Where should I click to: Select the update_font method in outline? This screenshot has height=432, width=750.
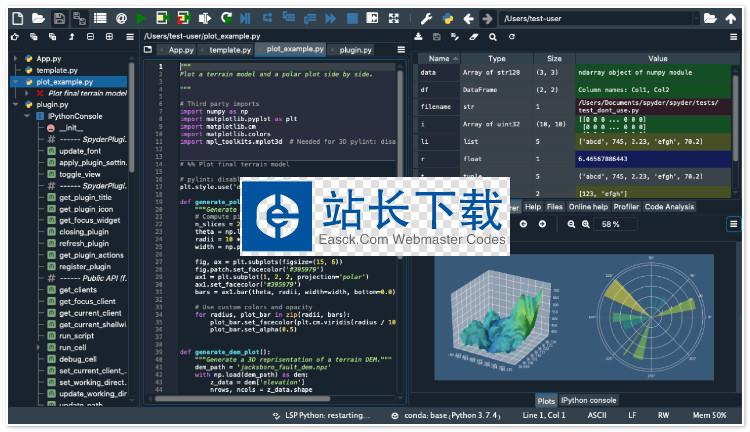pos(79,150)
